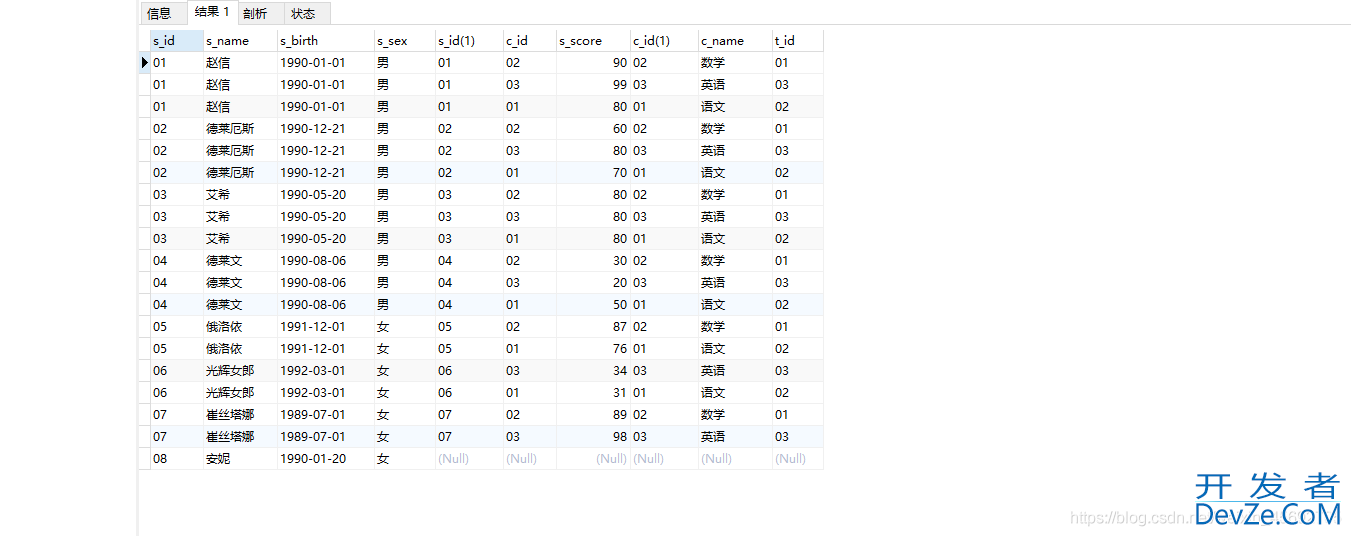Switch to the 信息 tab
The width and height of the screenshot is (1351, 536).
point(159,13)
